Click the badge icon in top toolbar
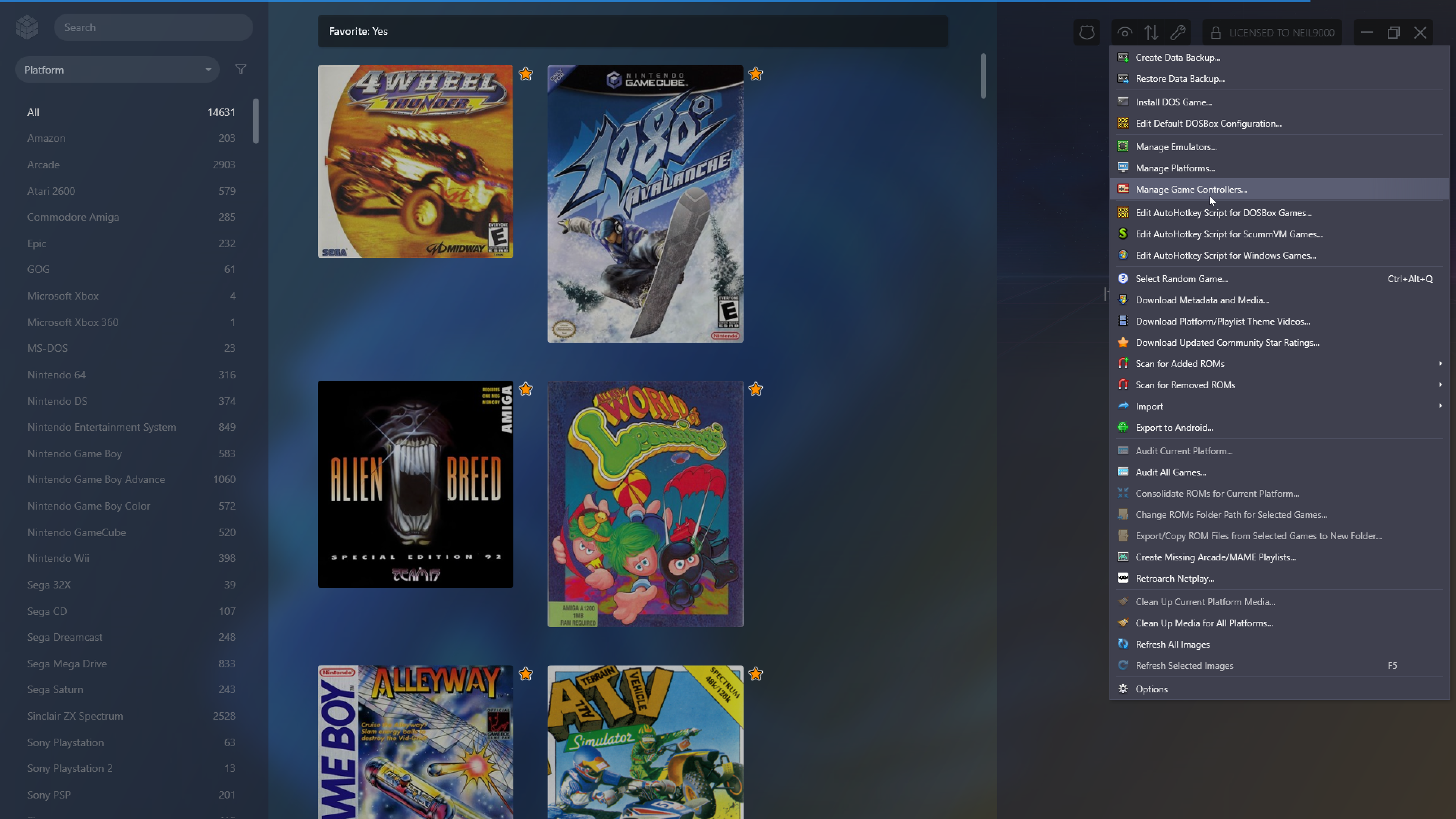The height and width of the screenshot is (819, 1456). click(x=1086, y=32)
